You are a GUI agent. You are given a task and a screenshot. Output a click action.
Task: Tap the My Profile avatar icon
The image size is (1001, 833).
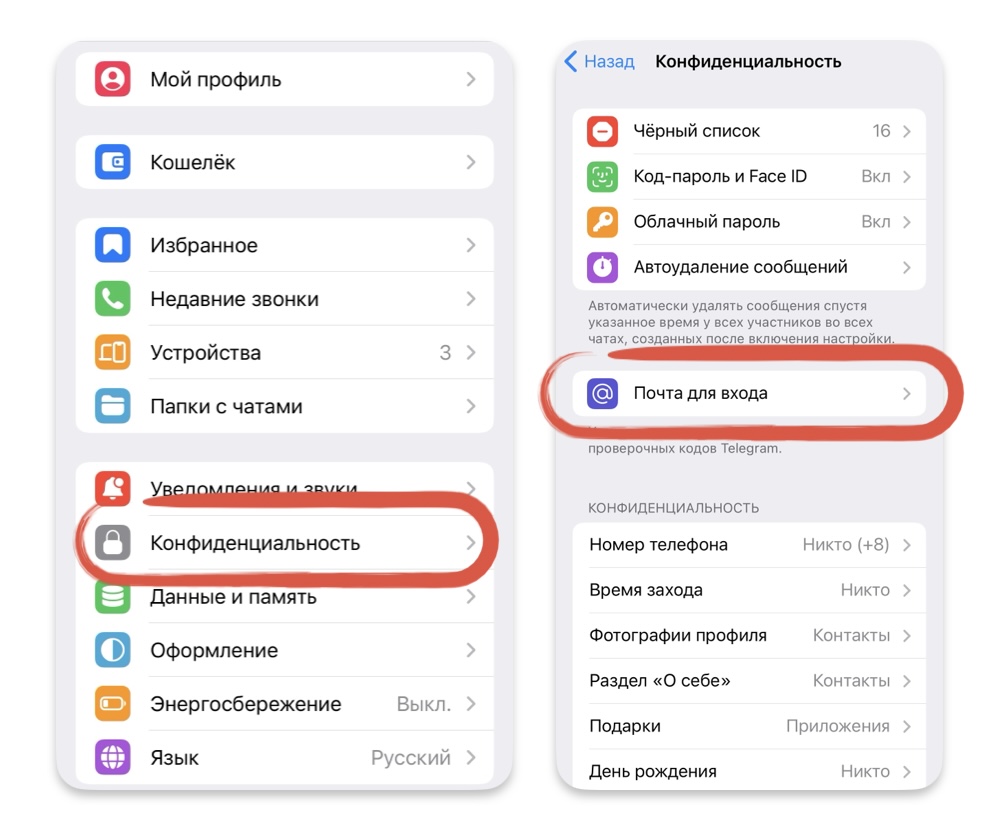click(112, 79)
